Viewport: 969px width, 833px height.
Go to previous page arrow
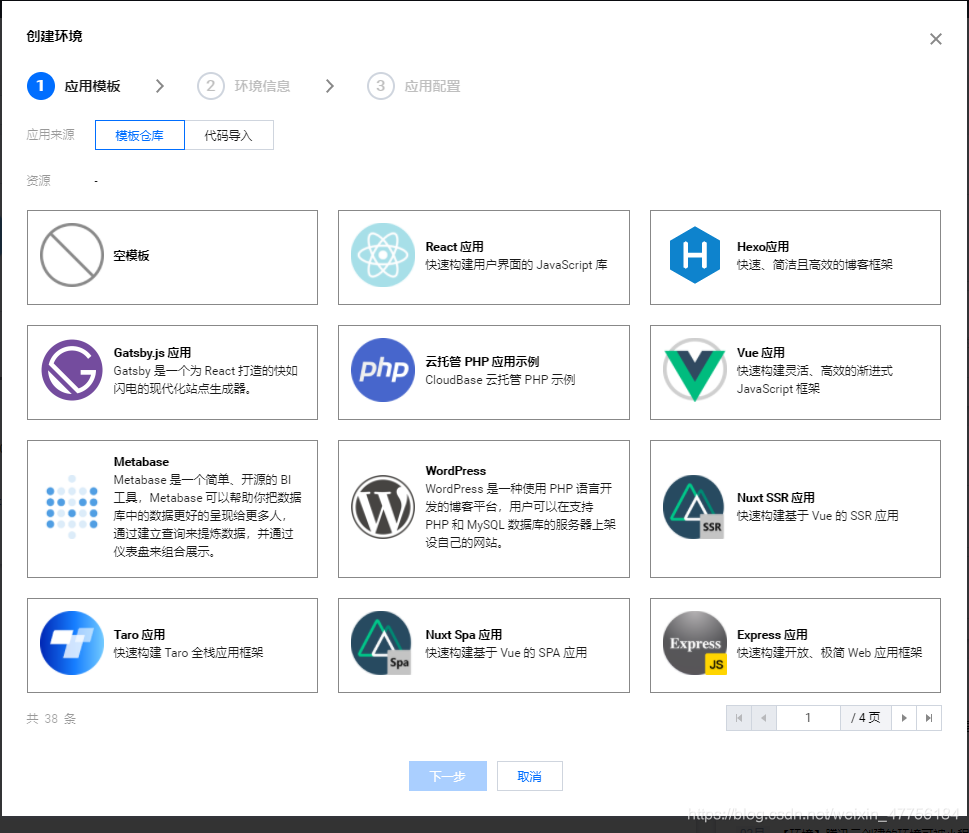click(x=764, y=718)
